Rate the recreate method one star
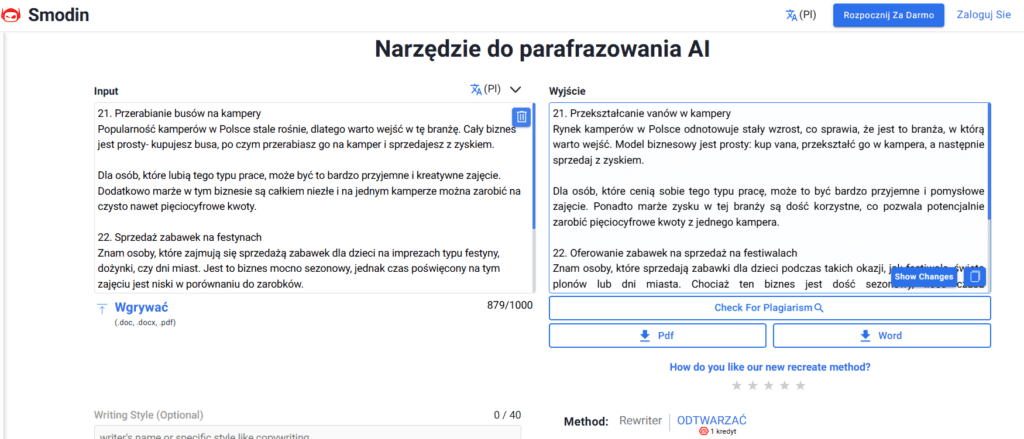1024x439 pixels. 737,385
